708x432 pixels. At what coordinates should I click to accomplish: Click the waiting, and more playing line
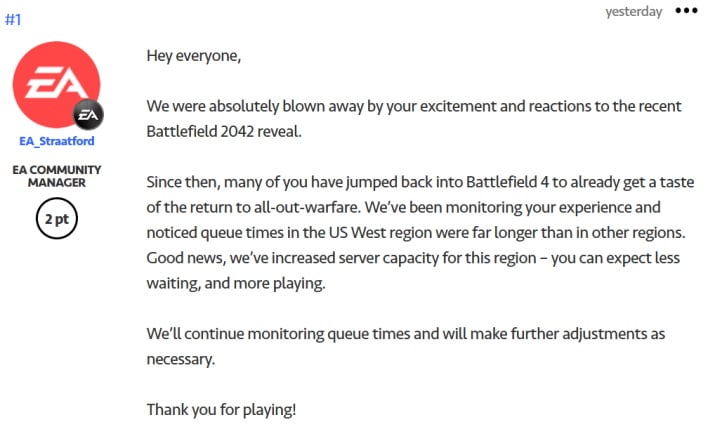(x=236, y=283)
